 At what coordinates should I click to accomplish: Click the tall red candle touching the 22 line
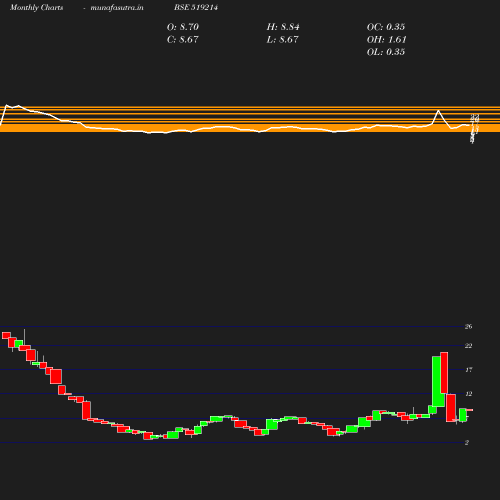[x=444, y=373]
